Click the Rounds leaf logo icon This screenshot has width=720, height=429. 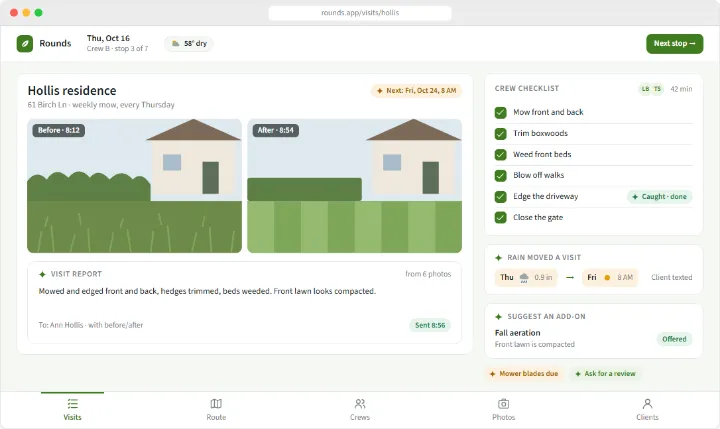point(25,44)
